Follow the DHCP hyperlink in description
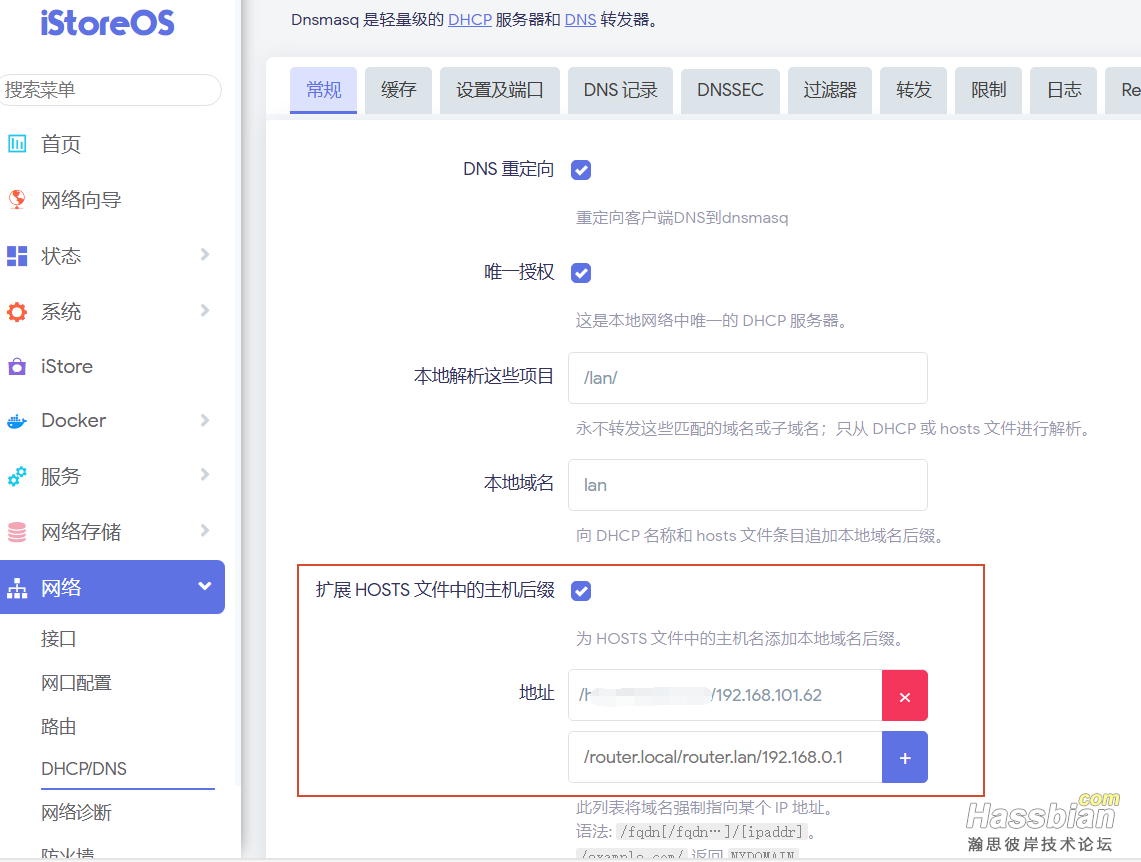Screen dimensions: 1141x862 [469, 20]
